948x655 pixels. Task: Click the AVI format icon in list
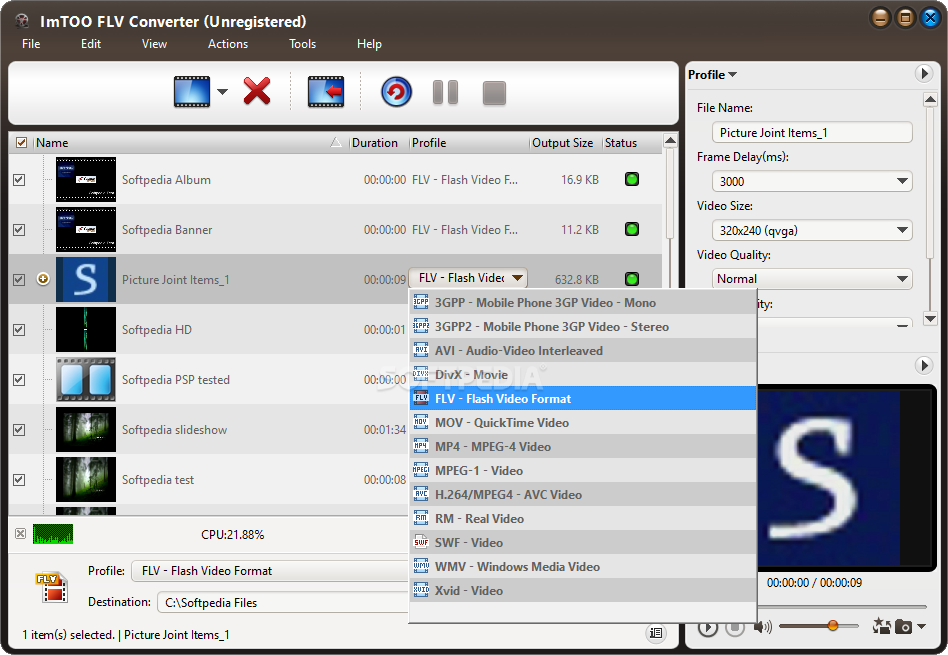(421, 350)
